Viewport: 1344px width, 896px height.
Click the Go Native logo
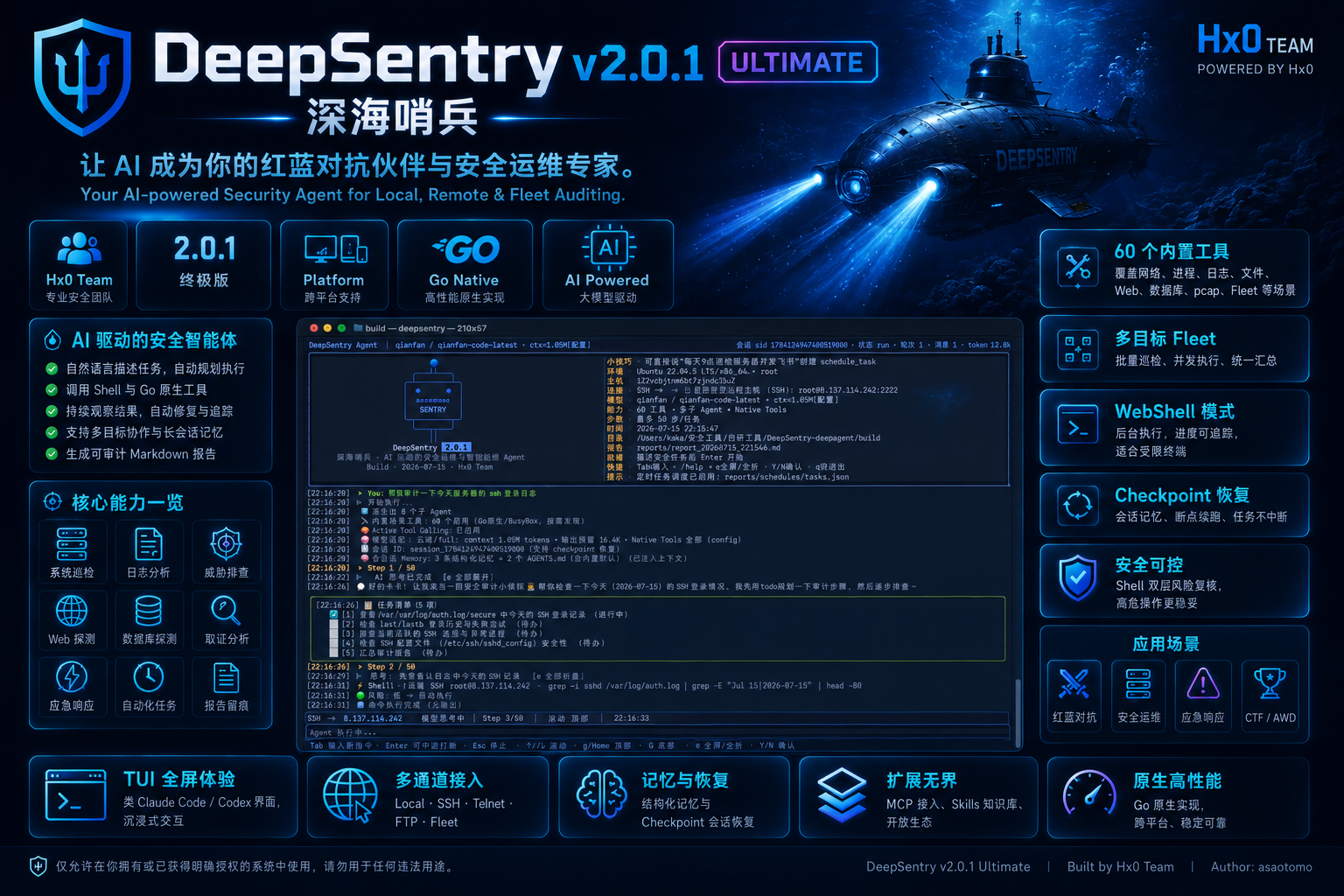[x=465, y=250]
